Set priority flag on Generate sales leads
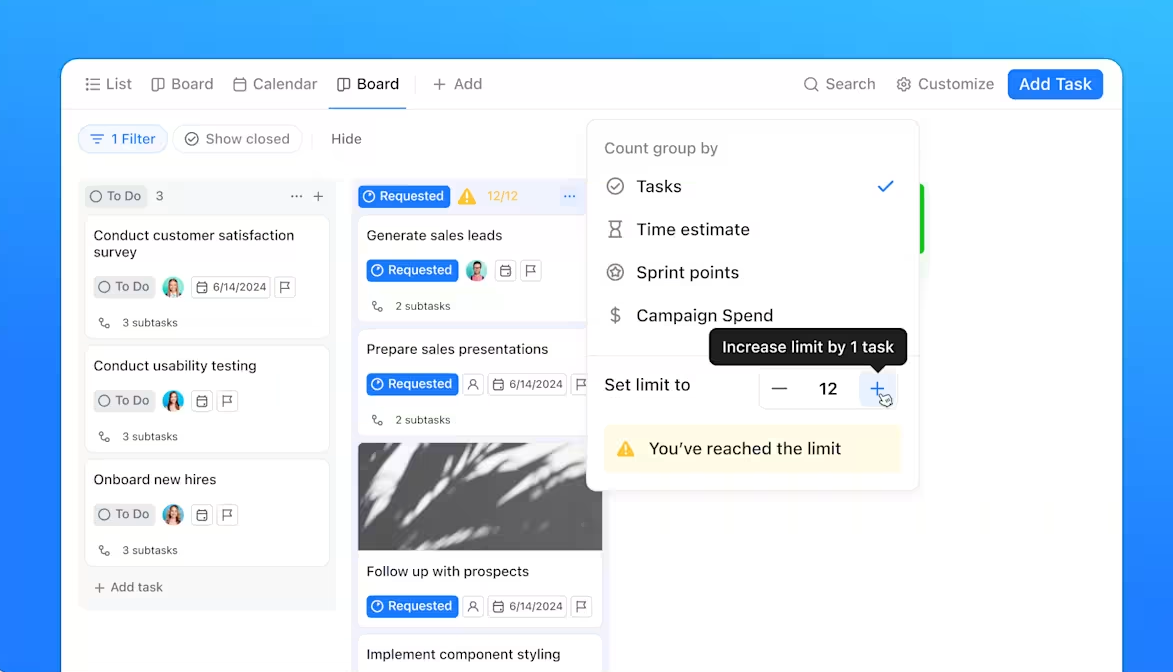The height and width of the screenshot is (672, 1173). tap(531, 271)
